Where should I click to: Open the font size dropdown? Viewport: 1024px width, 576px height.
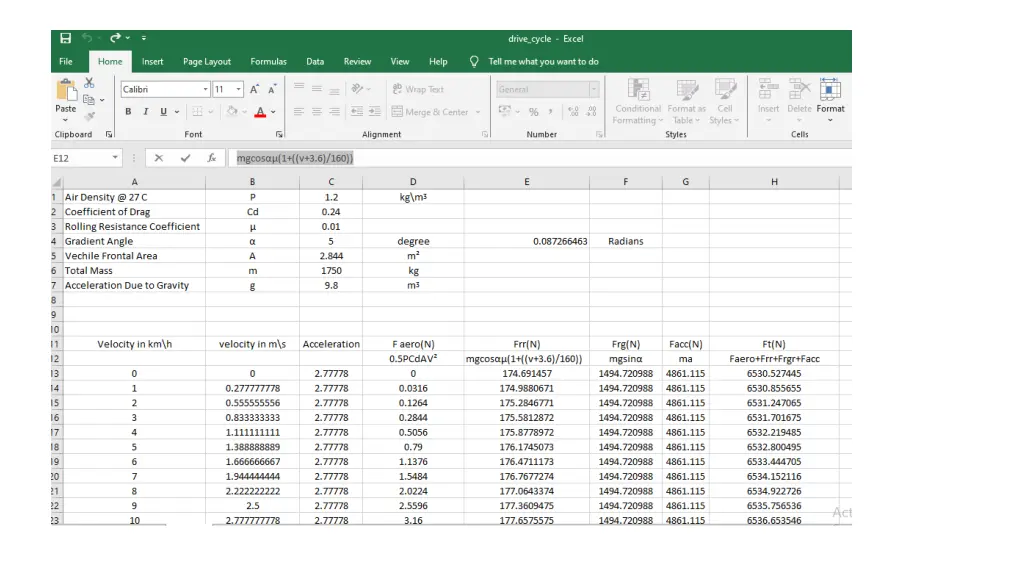(238, 89)
